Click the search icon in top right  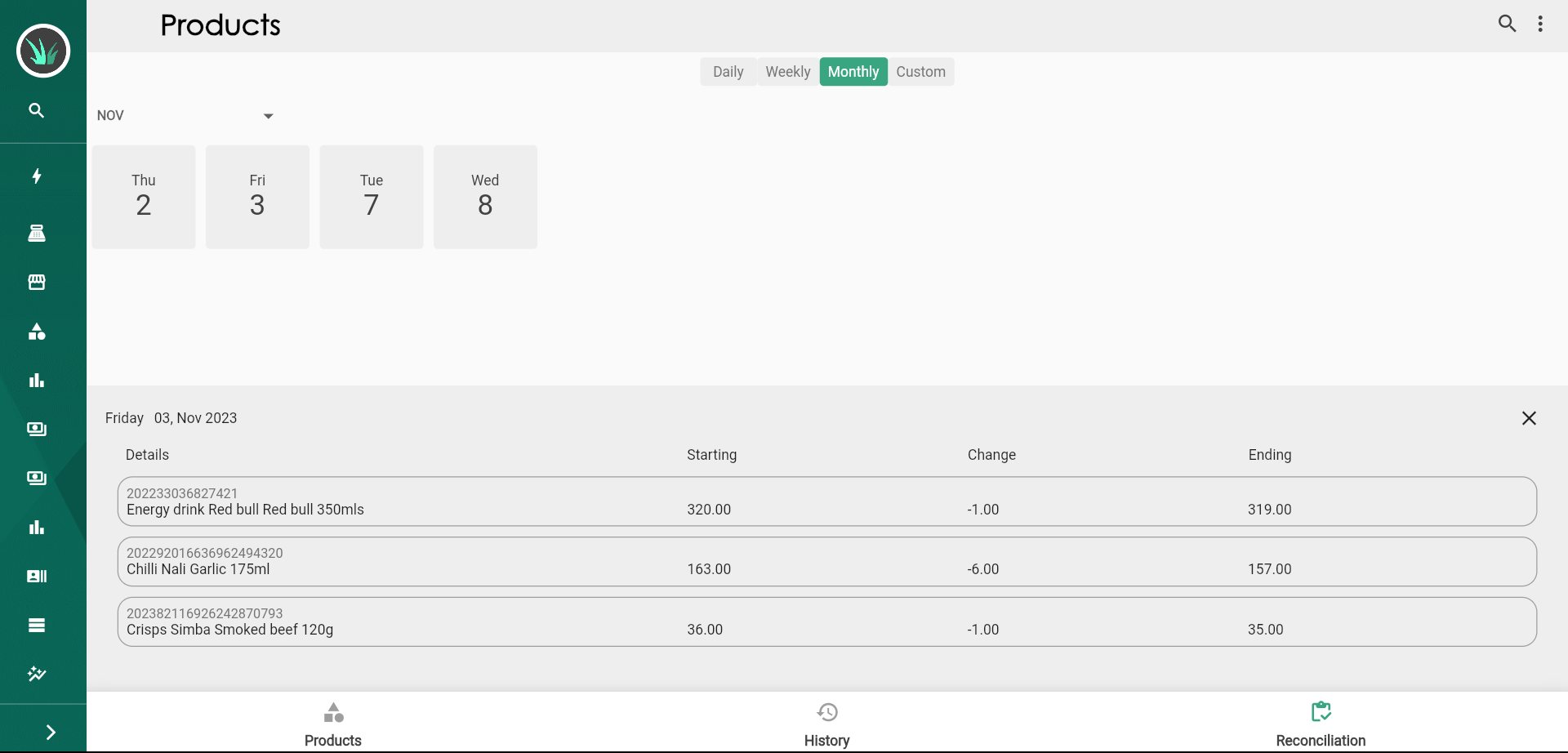pos(1507,24)
